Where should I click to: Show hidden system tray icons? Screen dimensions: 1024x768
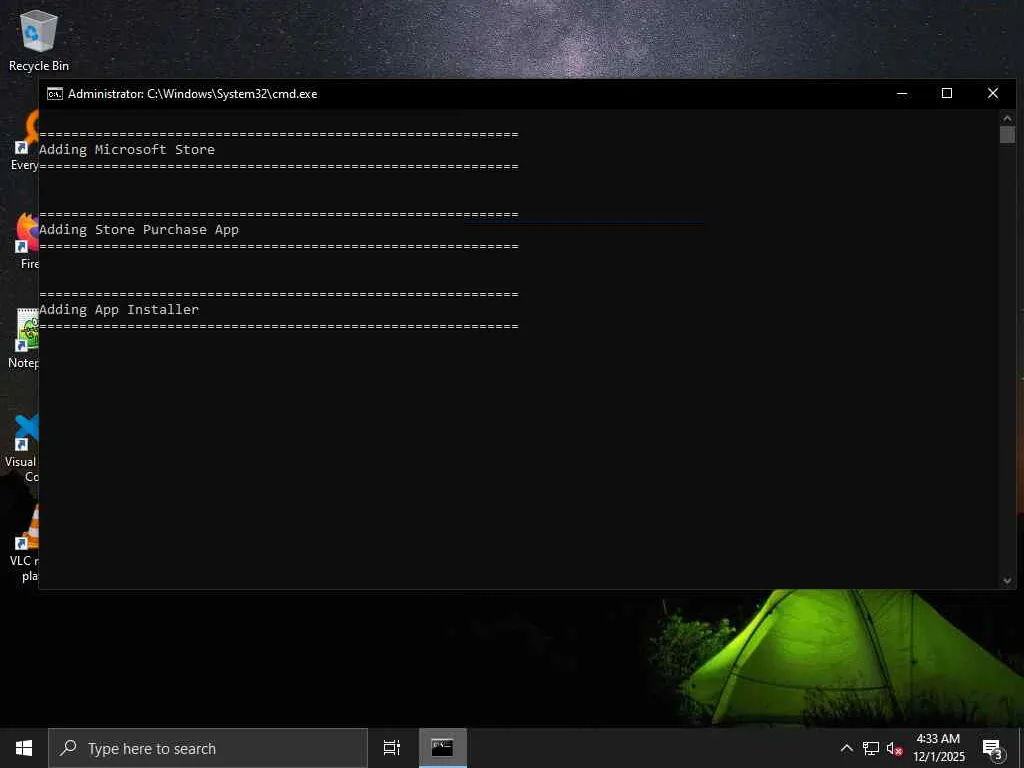click(846, 748)
